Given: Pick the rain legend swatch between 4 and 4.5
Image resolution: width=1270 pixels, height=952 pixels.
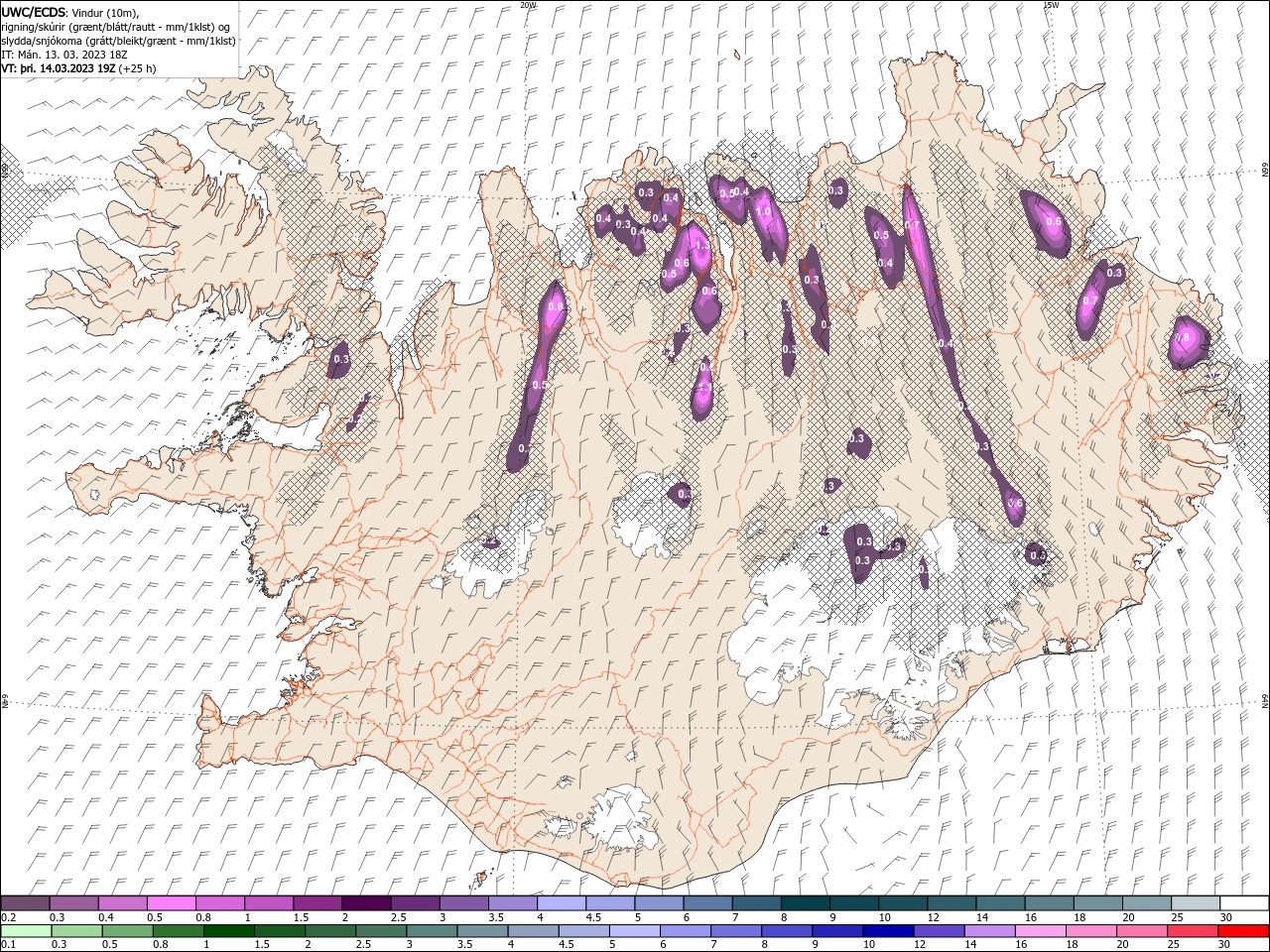Looking at the screenshot, I should tap(533, 931).
